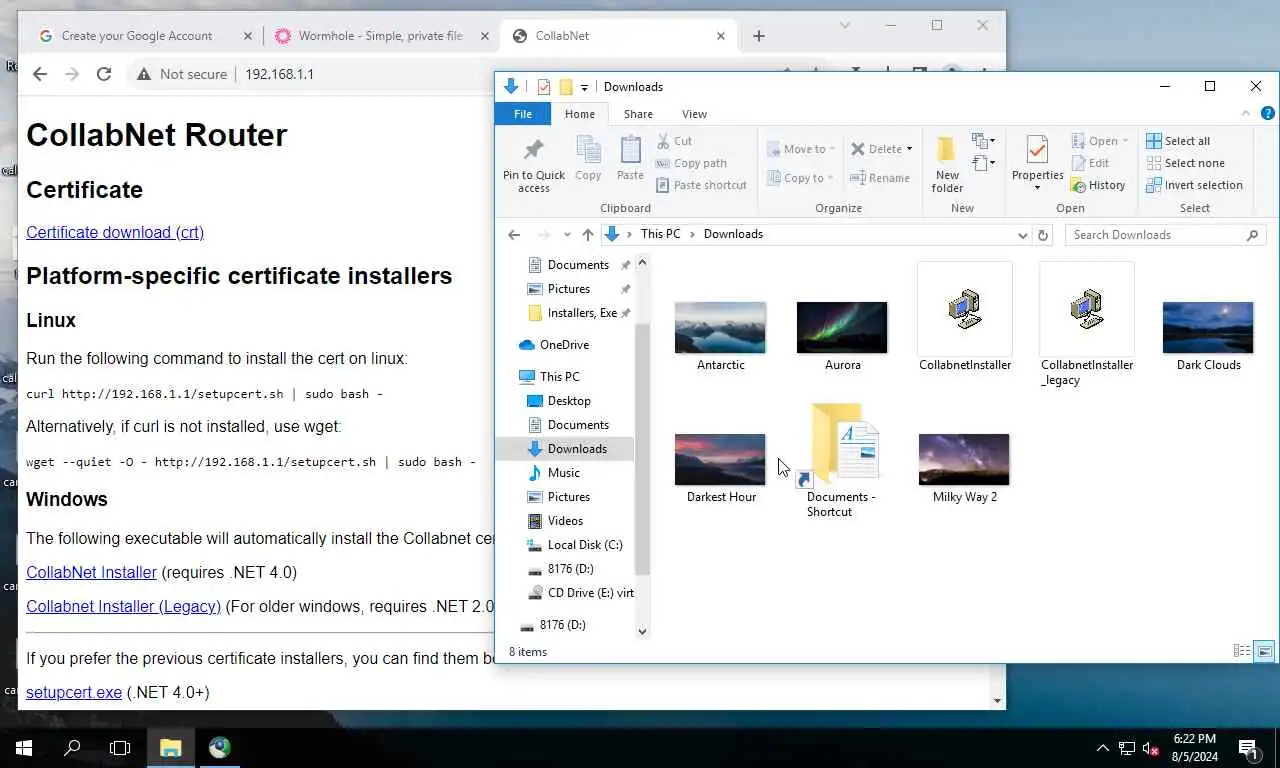Click the Windows Start button
This screenshot has height=768, width=1280.
24,747
